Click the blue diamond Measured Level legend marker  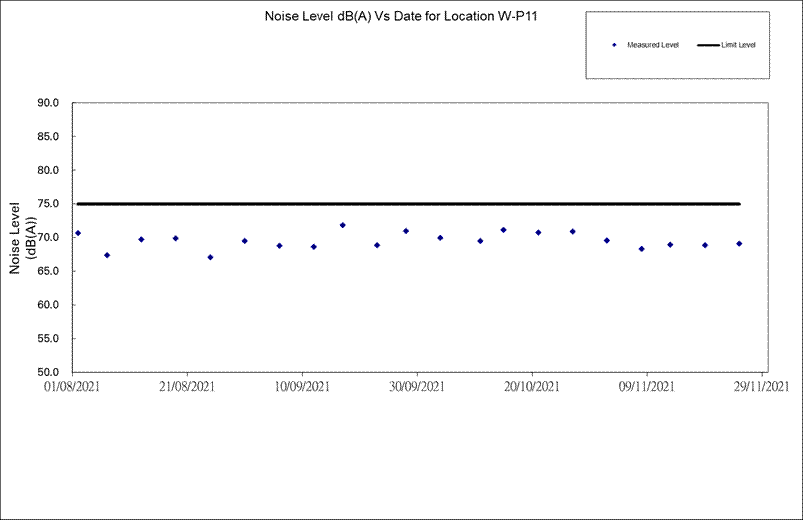coord(612,46)
